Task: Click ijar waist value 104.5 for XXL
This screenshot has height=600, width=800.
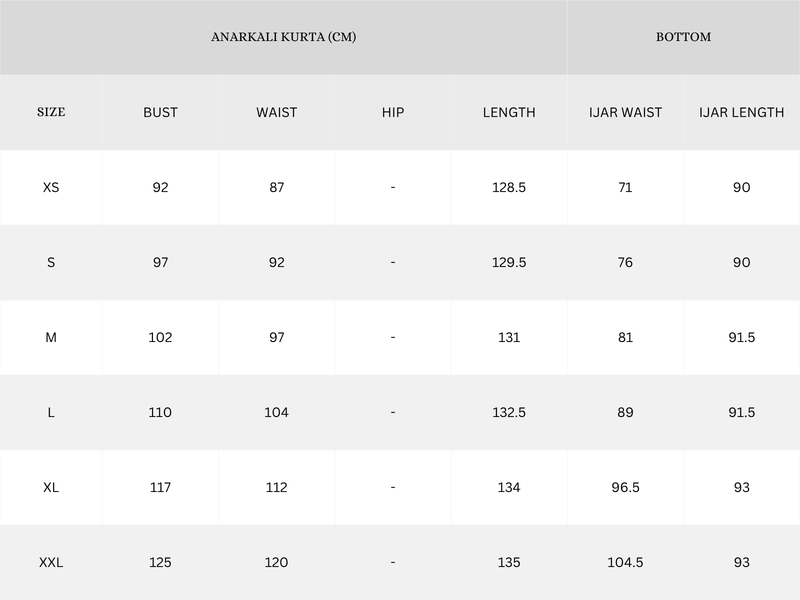Action: pos(625,563)
